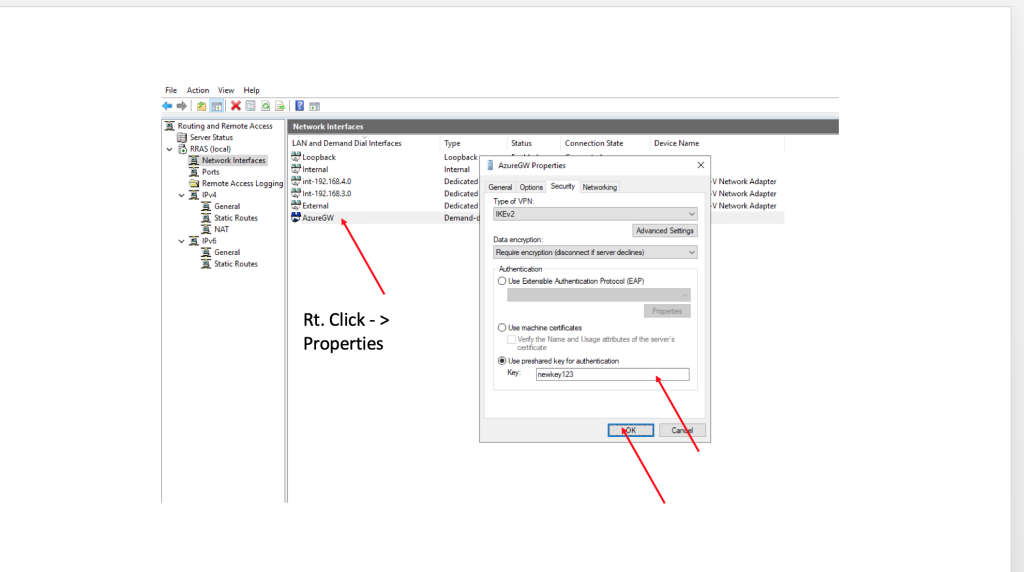The width and height of the screenshot is (1024, 572).
Task: Click the Advanced Settings button
Action: [x=665, y=231]
